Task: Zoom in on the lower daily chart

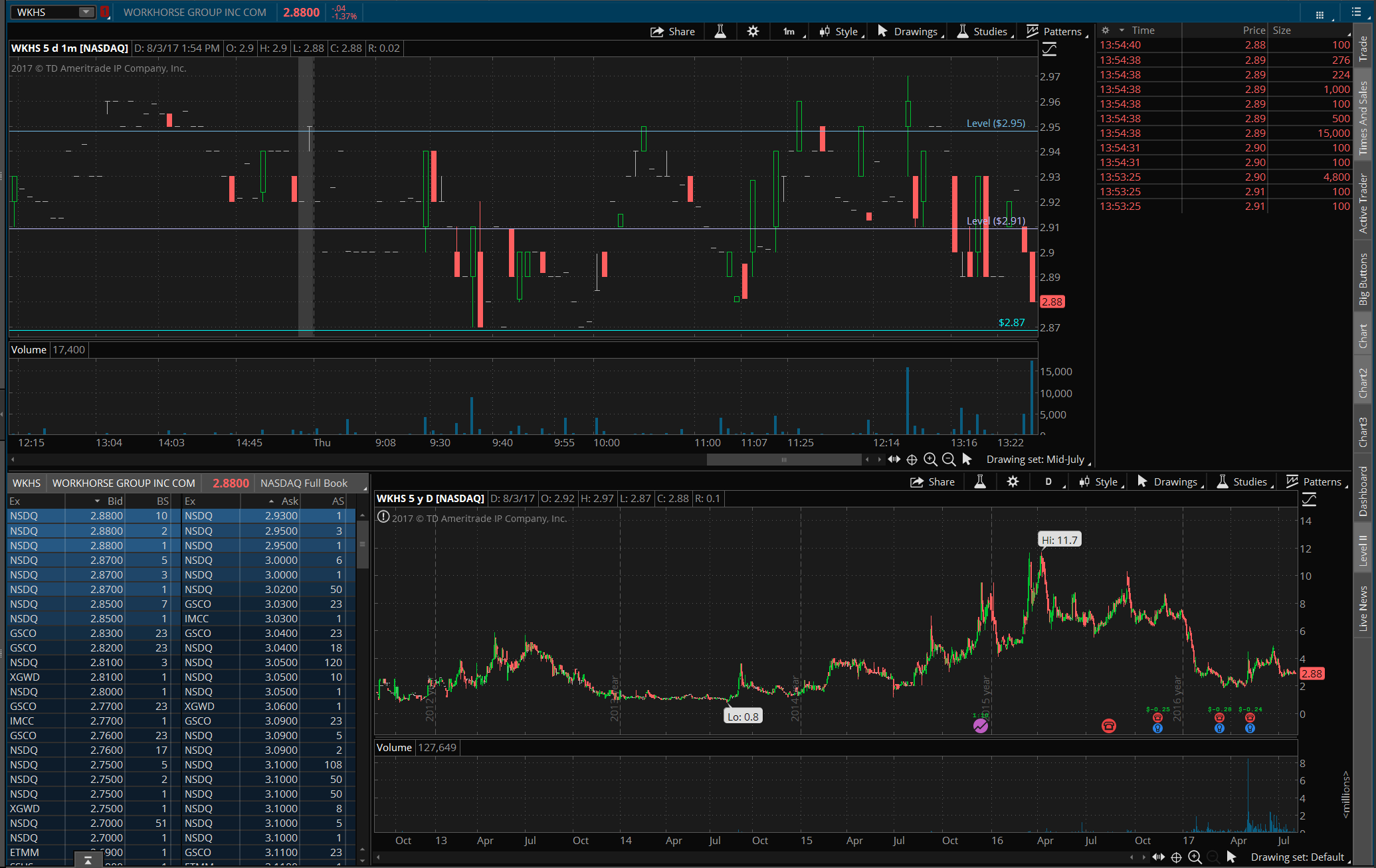Action: (x=1195, y=857)
